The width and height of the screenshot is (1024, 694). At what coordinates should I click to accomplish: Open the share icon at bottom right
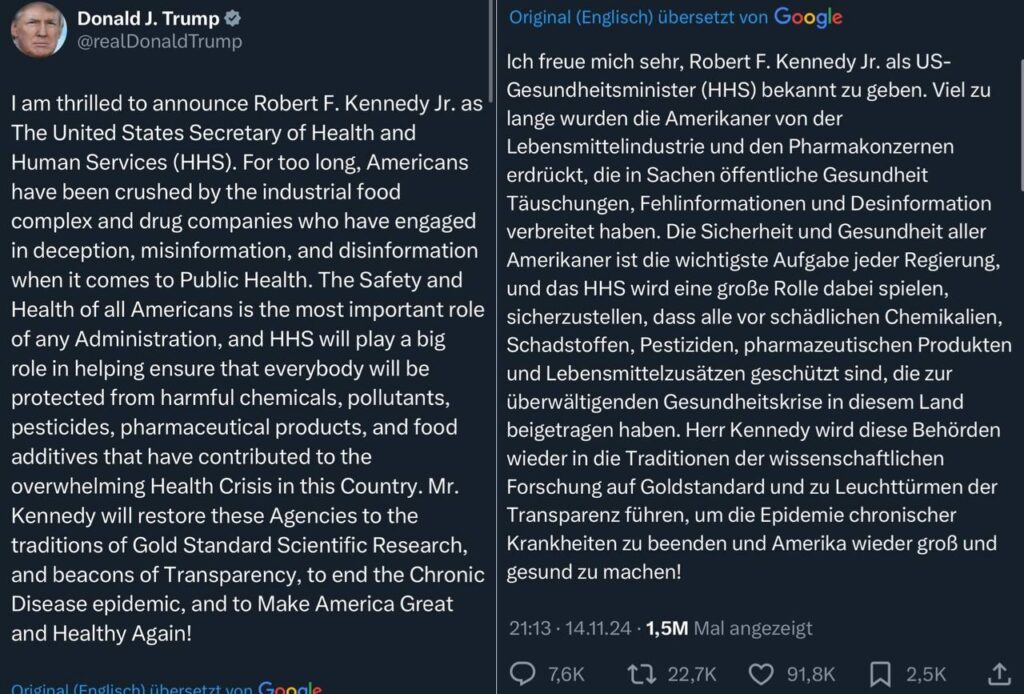pyautogui.click(x=998, y=674)
